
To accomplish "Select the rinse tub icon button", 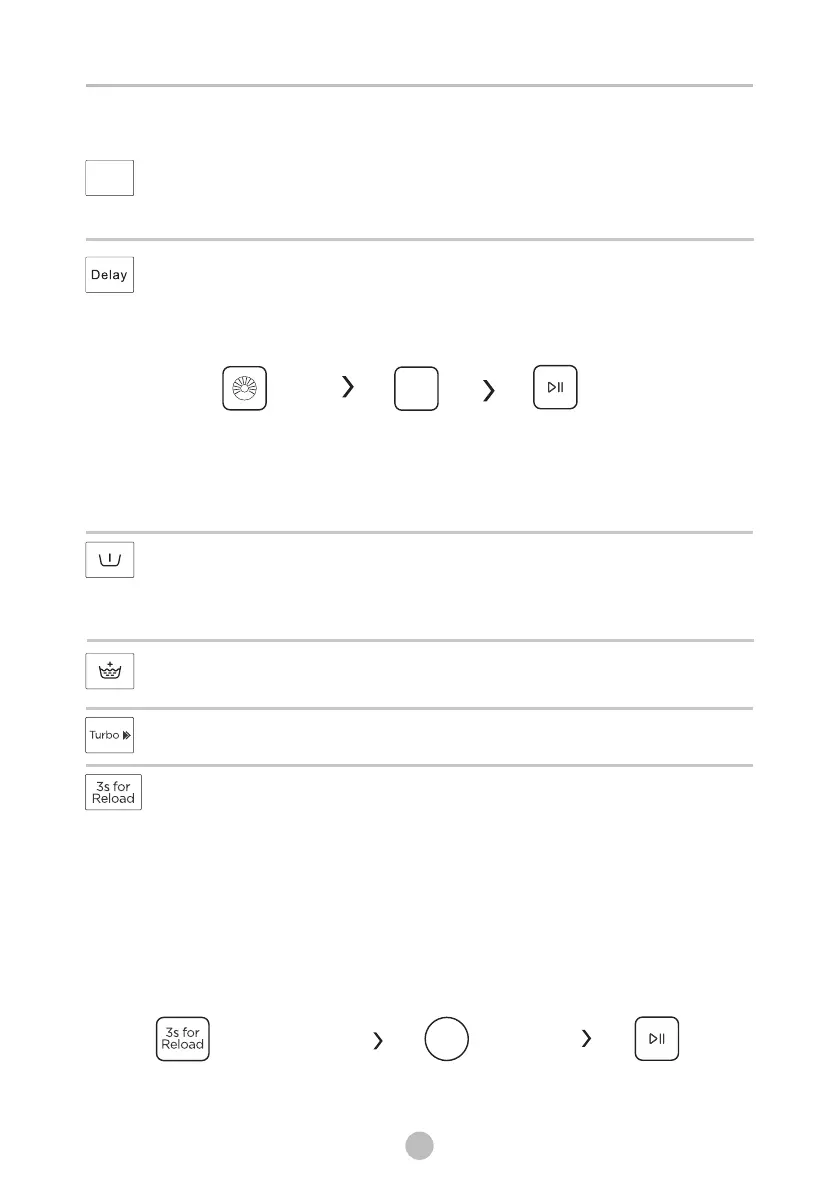I will tap(109, 560).
